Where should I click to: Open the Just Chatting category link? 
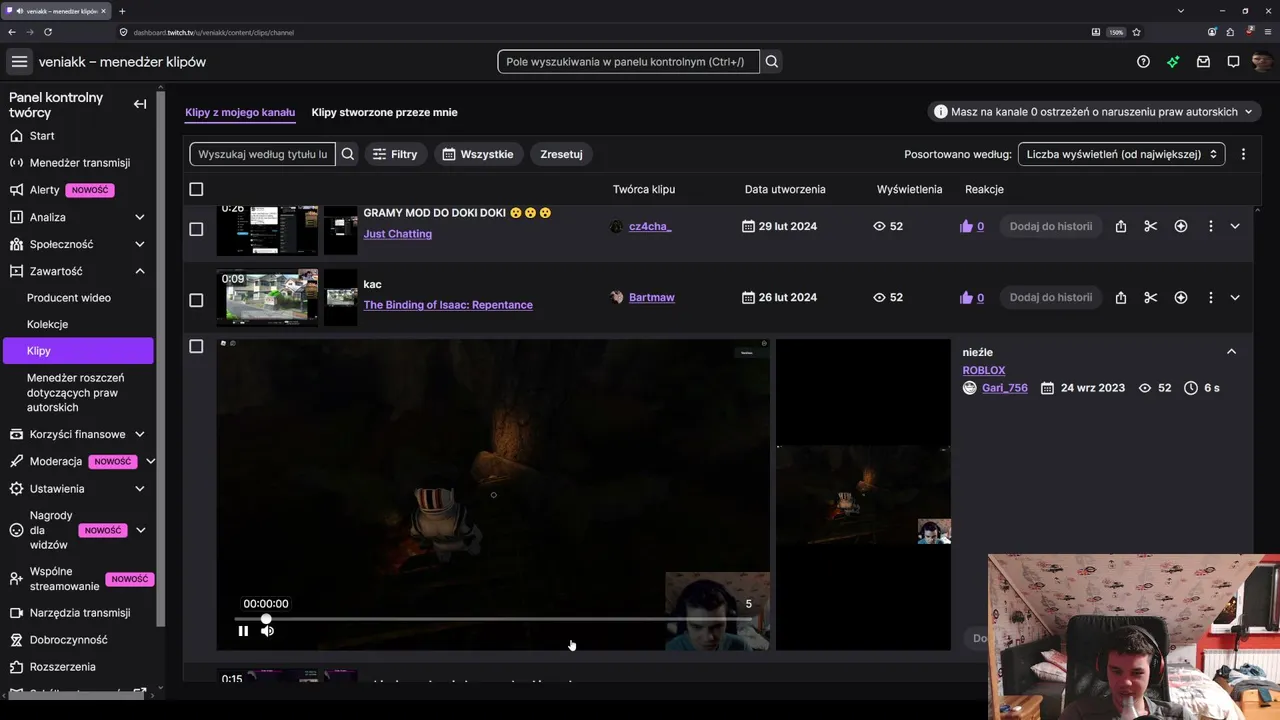(398, 234)
